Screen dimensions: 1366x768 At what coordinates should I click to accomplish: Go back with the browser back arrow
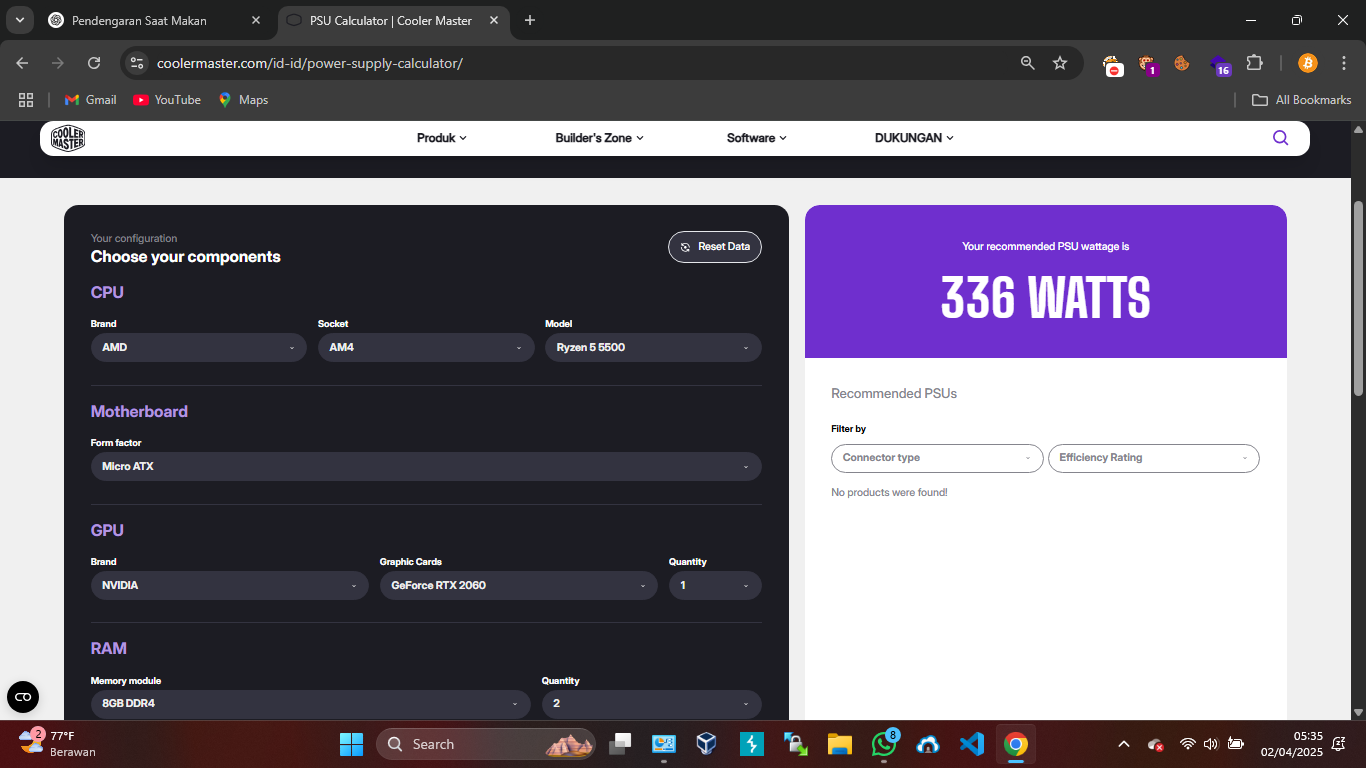(x=22, y=63)
